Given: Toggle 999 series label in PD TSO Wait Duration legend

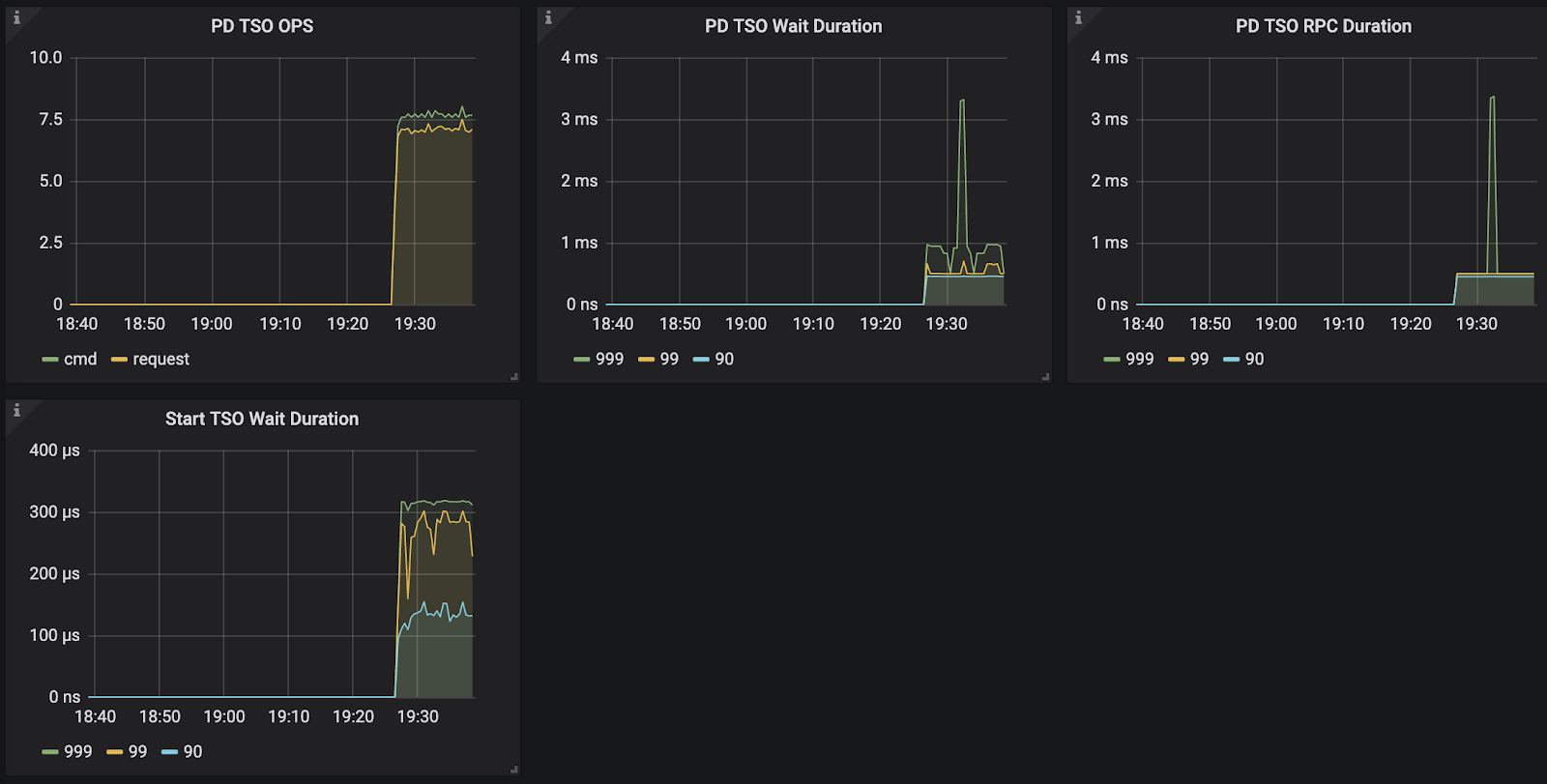Looking at the screenshot, I should 609,359.
